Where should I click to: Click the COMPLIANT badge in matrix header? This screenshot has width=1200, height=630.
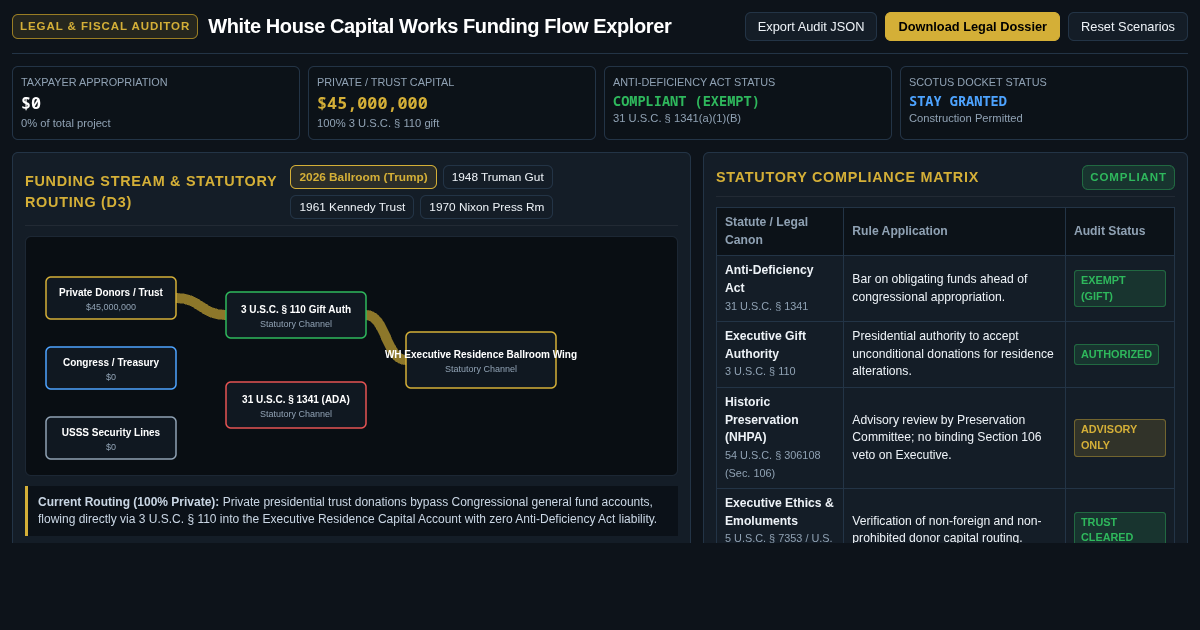click(1128, 177)
